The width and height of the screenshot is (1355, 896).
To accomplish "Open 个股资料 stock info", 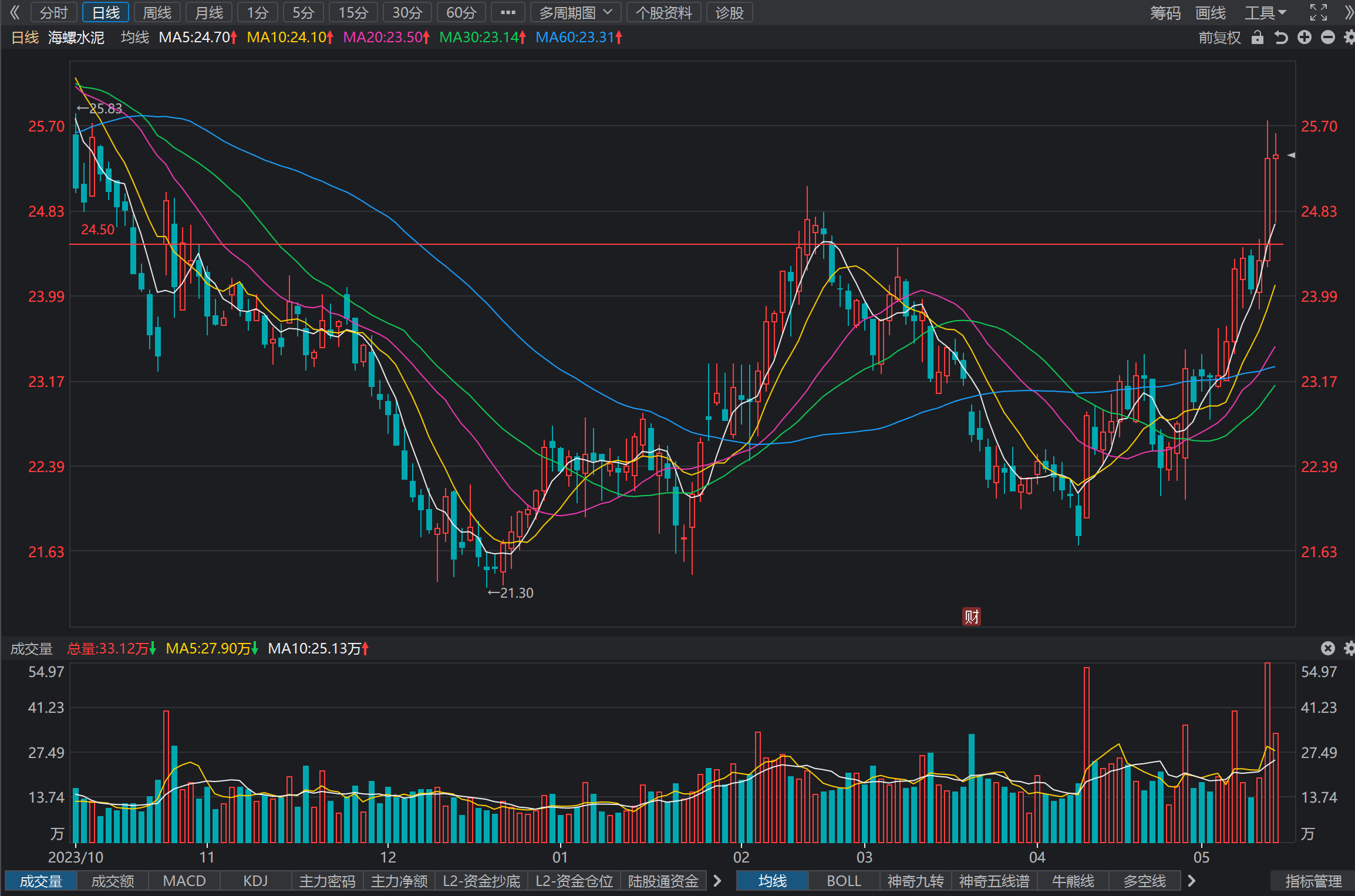I will pyautogui.click(x=664, y=12).
